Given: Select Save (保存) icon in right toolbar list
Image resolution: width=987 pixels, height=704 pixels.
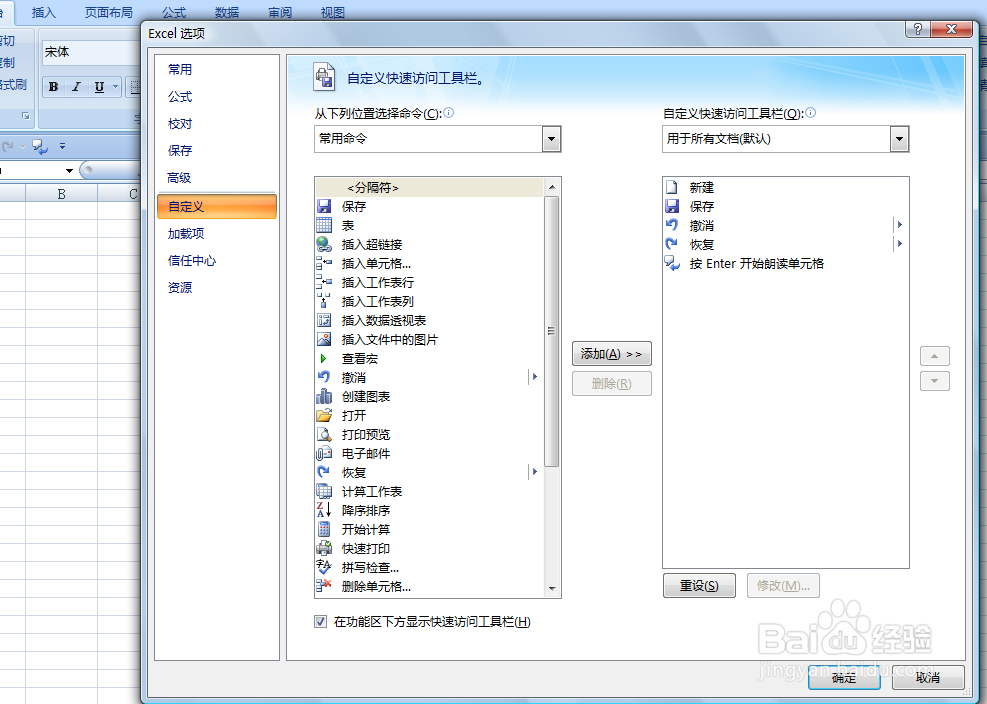Looking at the screenshot, I should pyautogui.click(x=672, y=206).
